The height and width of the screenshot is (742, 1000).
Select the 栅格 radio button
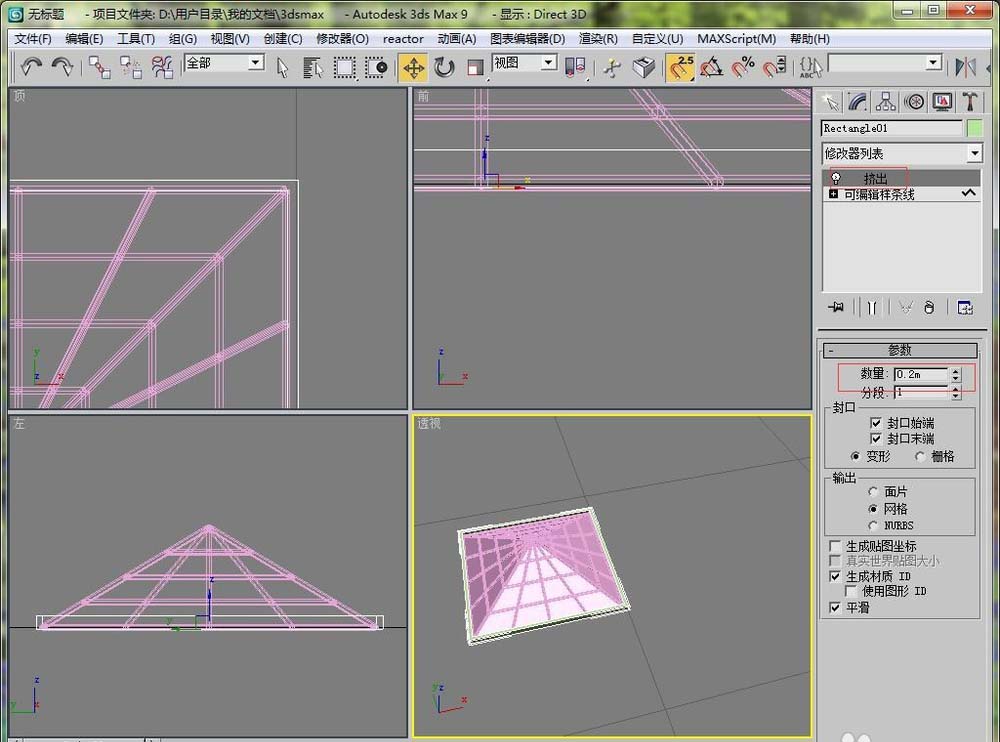pos(920,456)
